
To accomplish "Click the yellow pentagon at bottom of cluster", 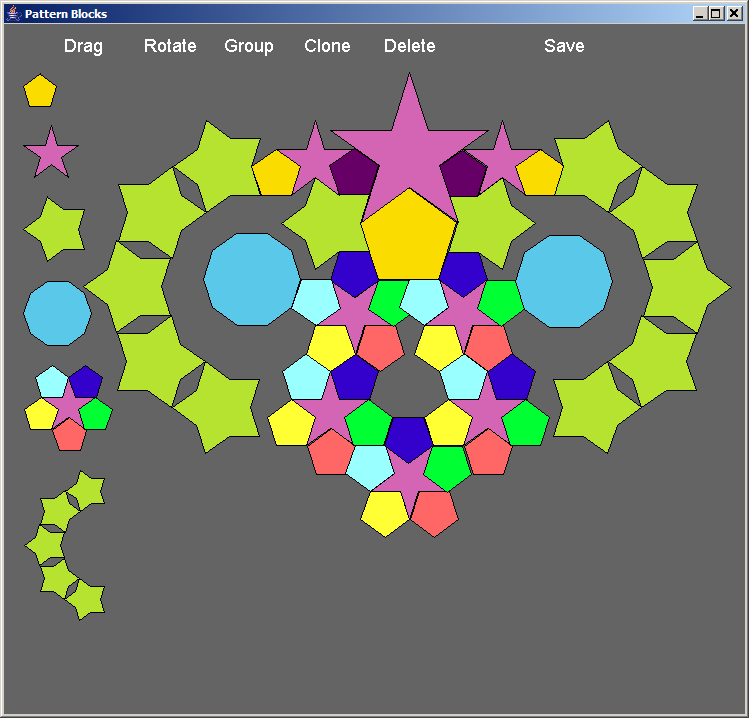I will coord(386,514).
